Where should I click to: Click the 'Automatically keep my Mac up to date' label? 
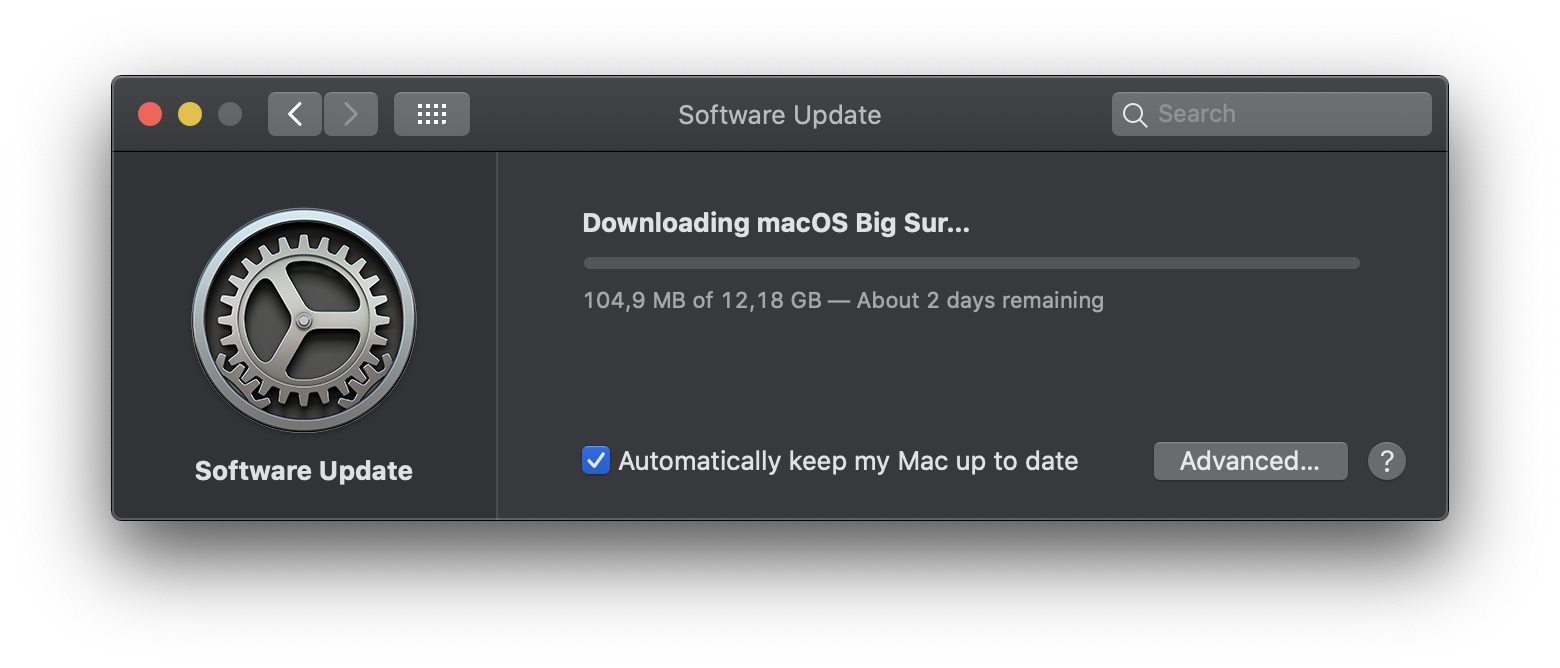848,461
